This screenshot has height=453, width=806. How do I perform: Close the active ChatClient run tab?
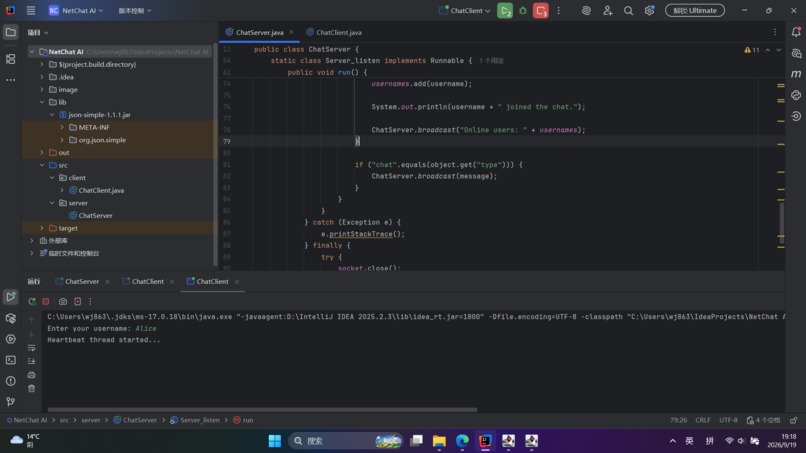coord(237,282)
